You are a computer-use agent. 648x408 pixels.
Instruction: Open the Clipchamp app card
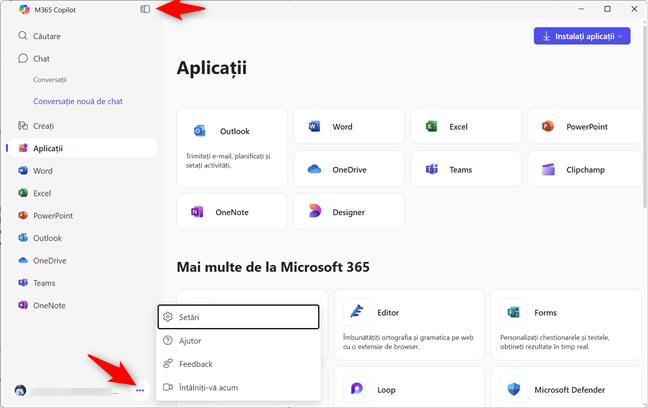tap(584, 169)
